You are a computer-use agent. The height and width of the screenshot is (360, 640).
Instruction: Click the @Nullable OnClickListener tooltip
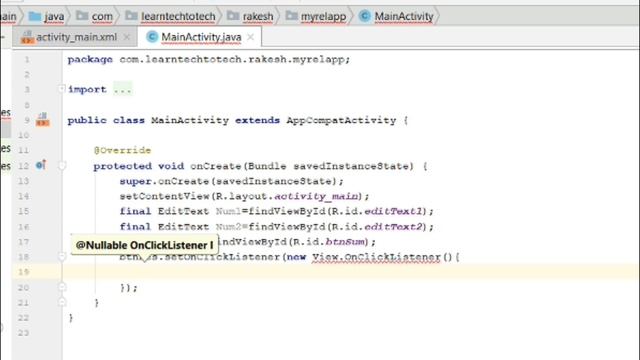pos(144,245)
